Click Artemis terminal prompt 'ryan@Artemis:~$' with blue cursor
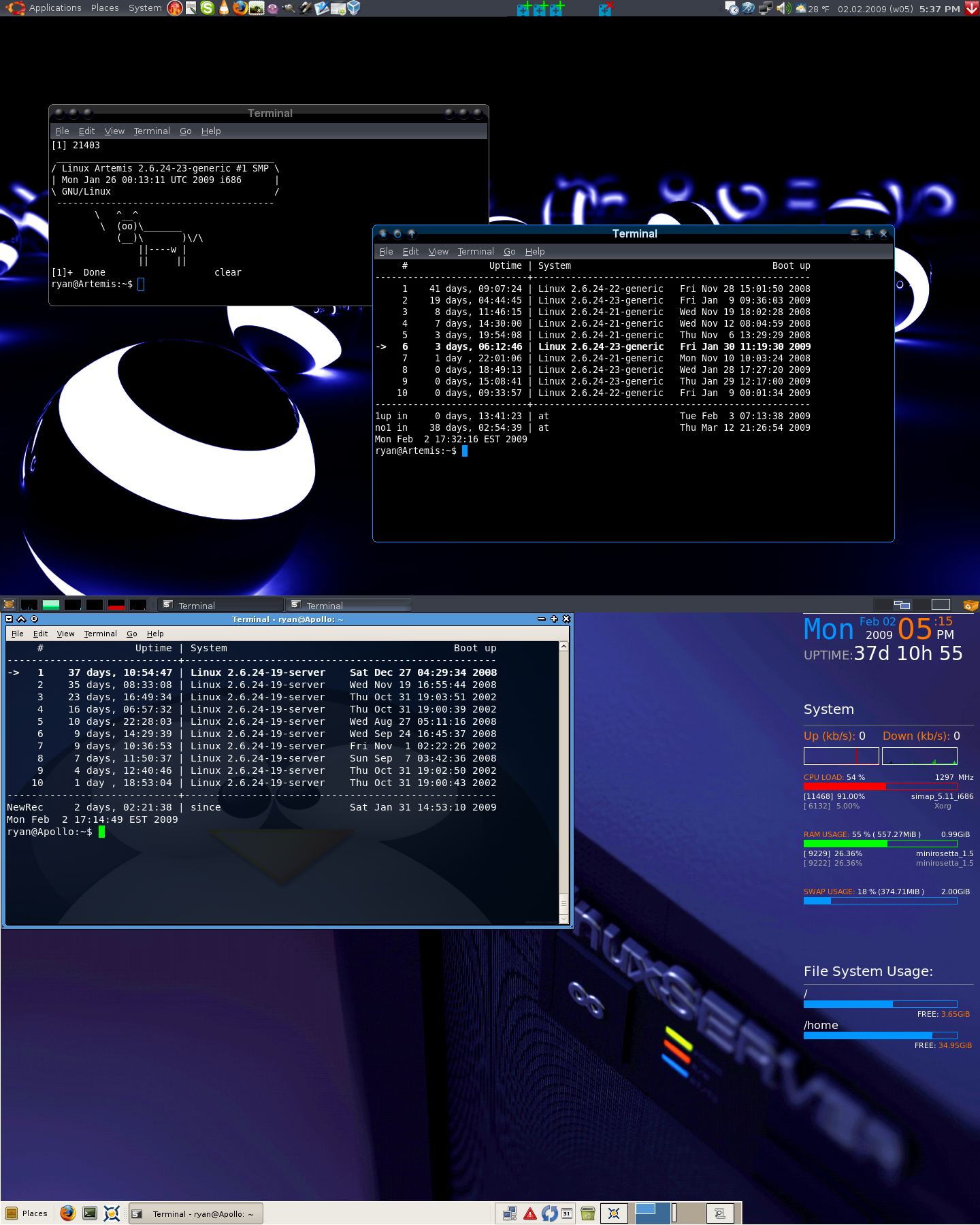The image size is (980, 1225). point(421,451)
